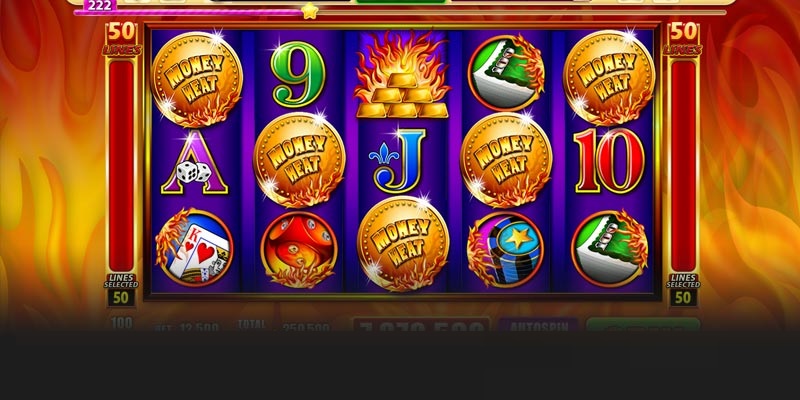
Task: Click the yellow star on progress bar
Action: 309,11
